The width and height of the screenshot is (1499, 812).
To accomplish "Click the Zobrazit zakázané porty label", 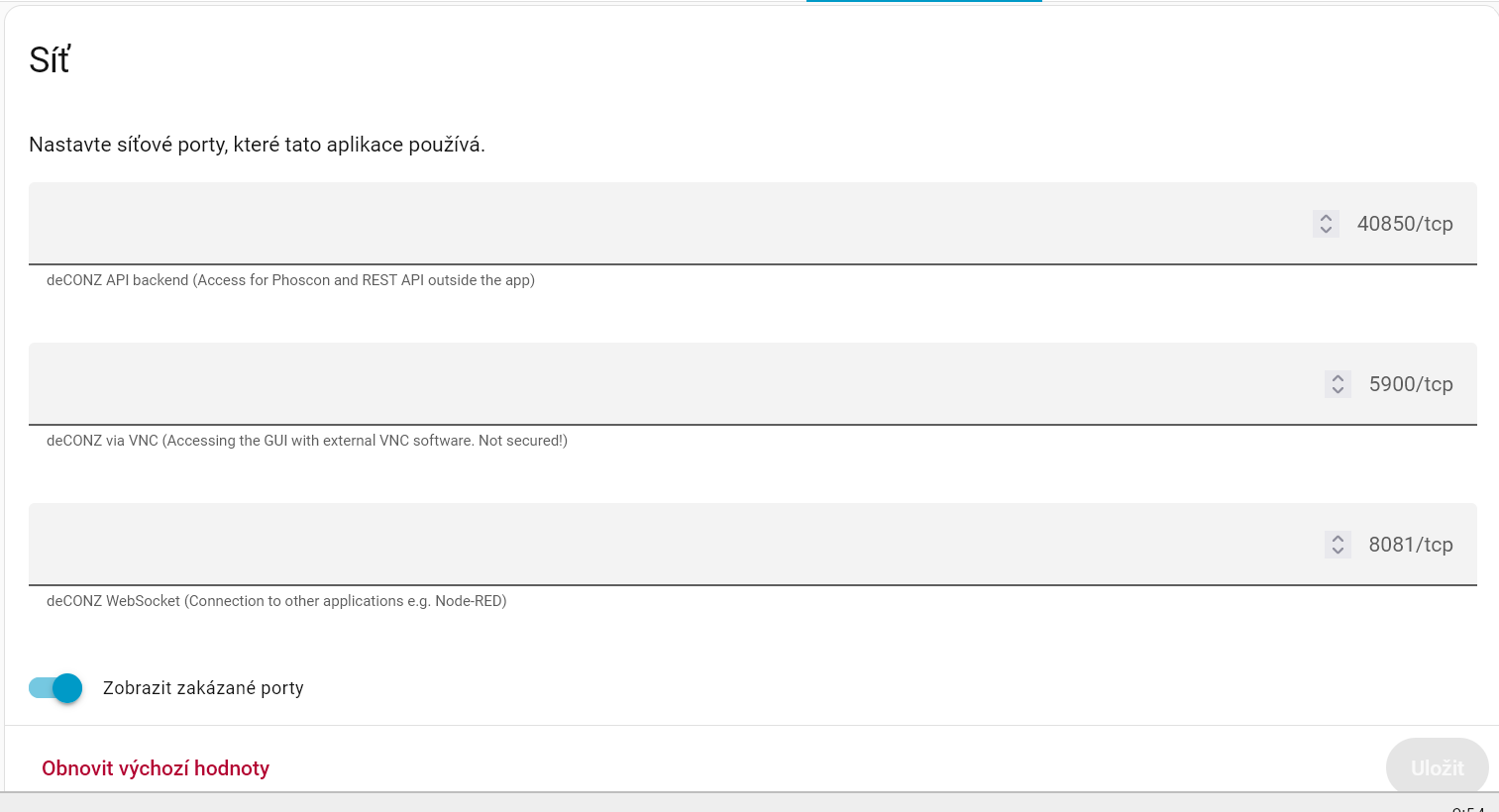I will (203, 688).
